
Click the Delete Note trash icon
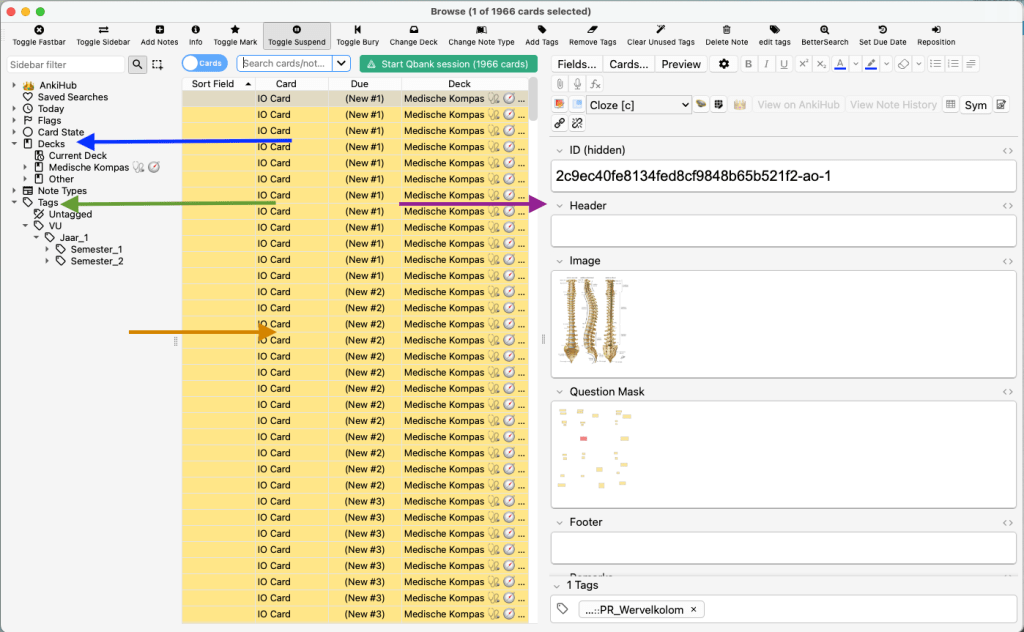726,31
